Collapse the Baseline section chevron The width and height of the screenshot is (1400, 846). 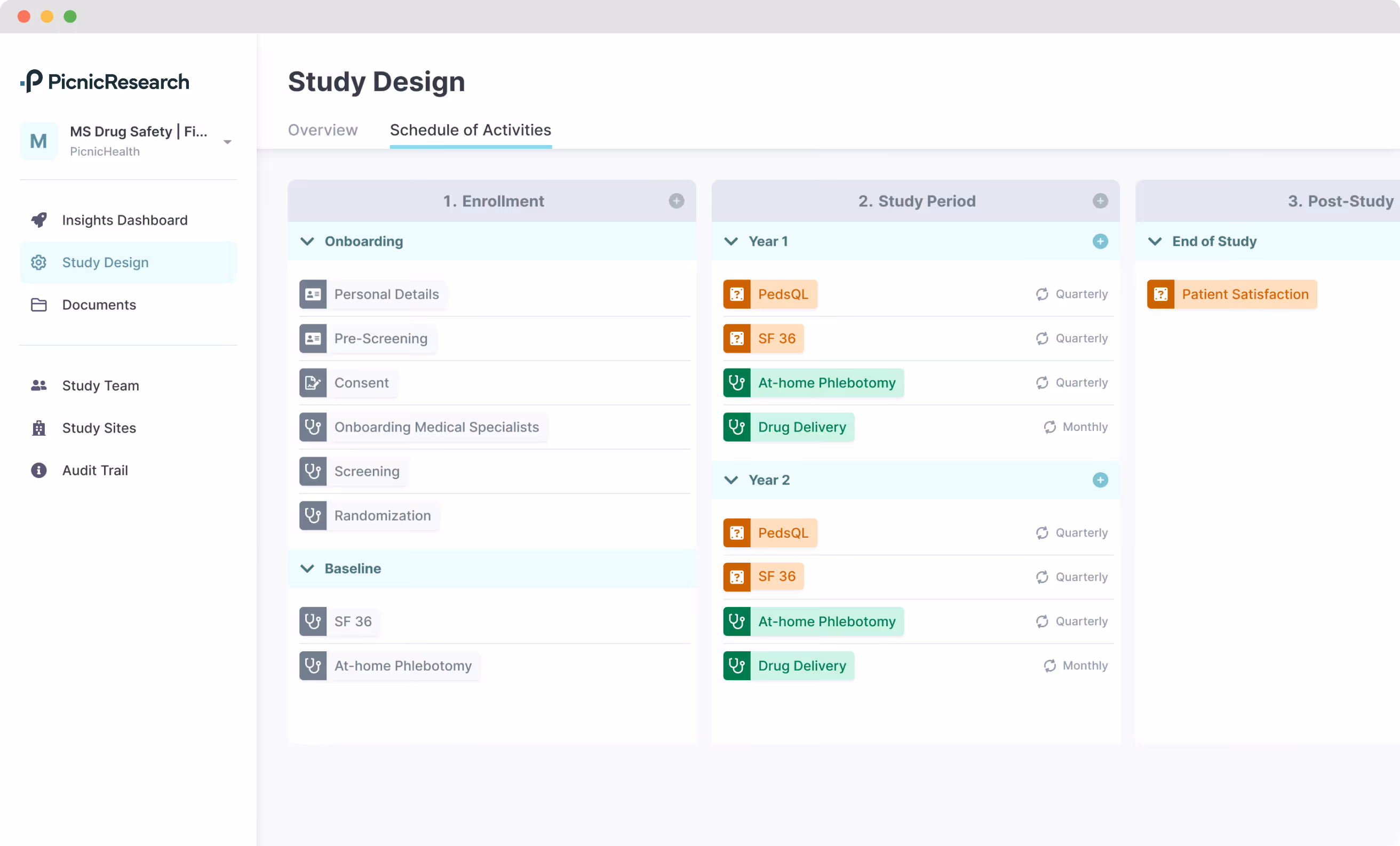(307, 568)
